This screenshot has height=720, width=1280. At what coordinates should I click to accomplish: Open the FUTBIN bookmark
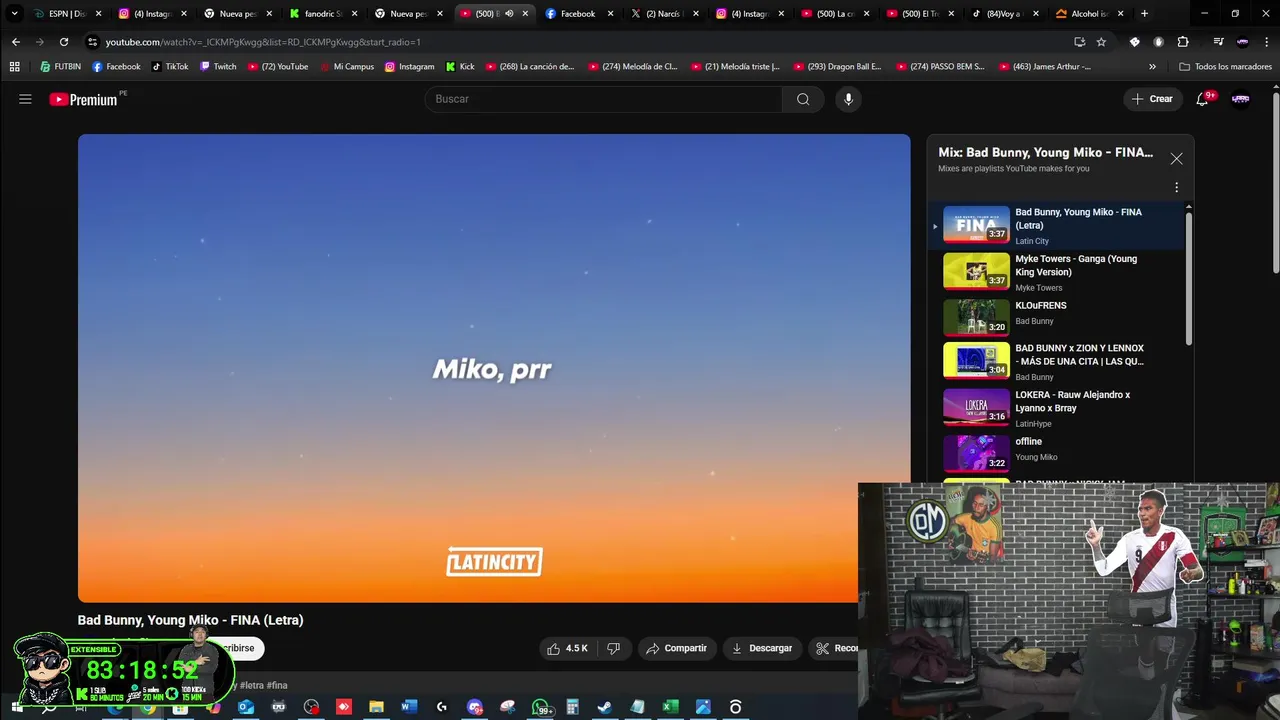61,67
